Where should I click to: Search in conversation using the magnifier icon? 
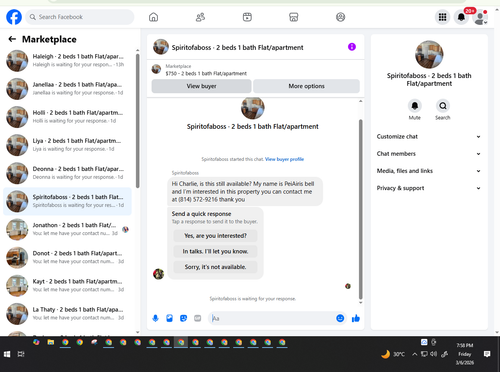pos(443,106)
